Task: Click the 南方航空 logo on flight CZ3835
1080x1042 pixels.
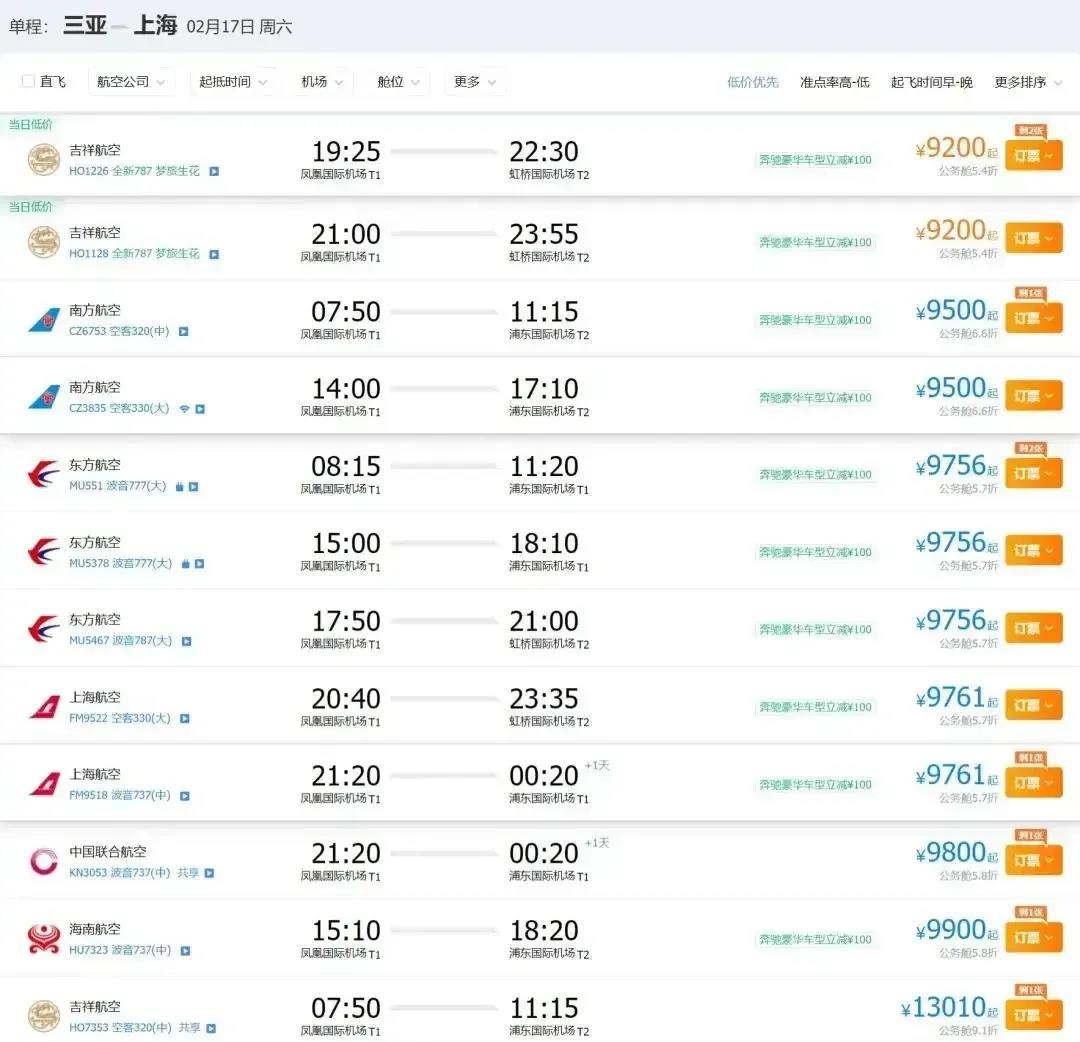Action: (43, 397)
